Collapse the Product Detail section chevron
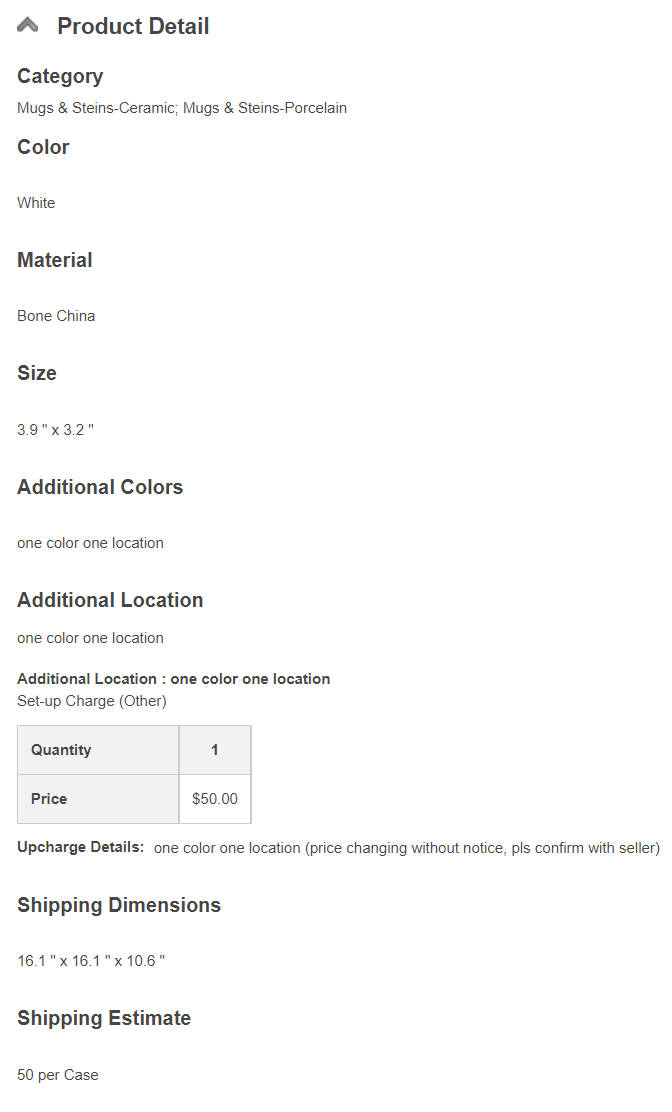The height and width of the screenshot is (1112, 672). point(27,26)
